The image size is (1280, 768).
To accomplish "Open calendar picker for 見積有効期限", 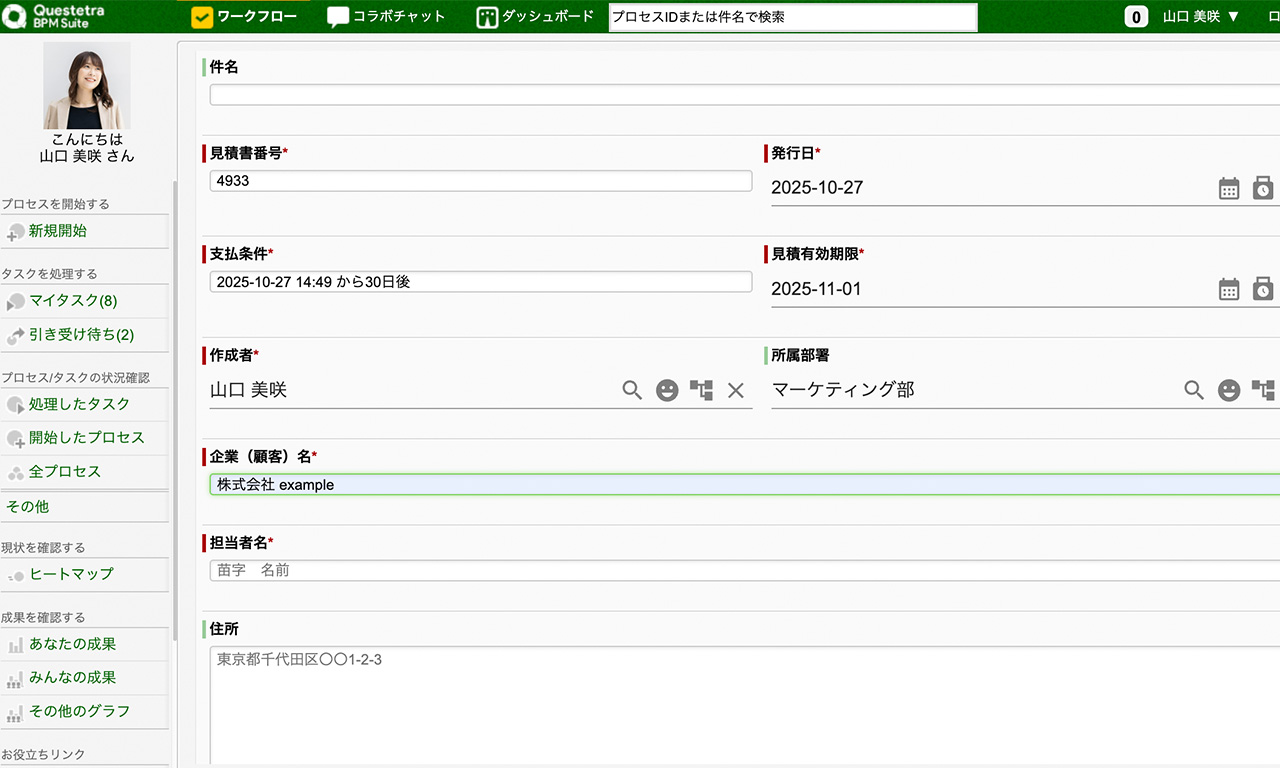I will (1229, 289).
